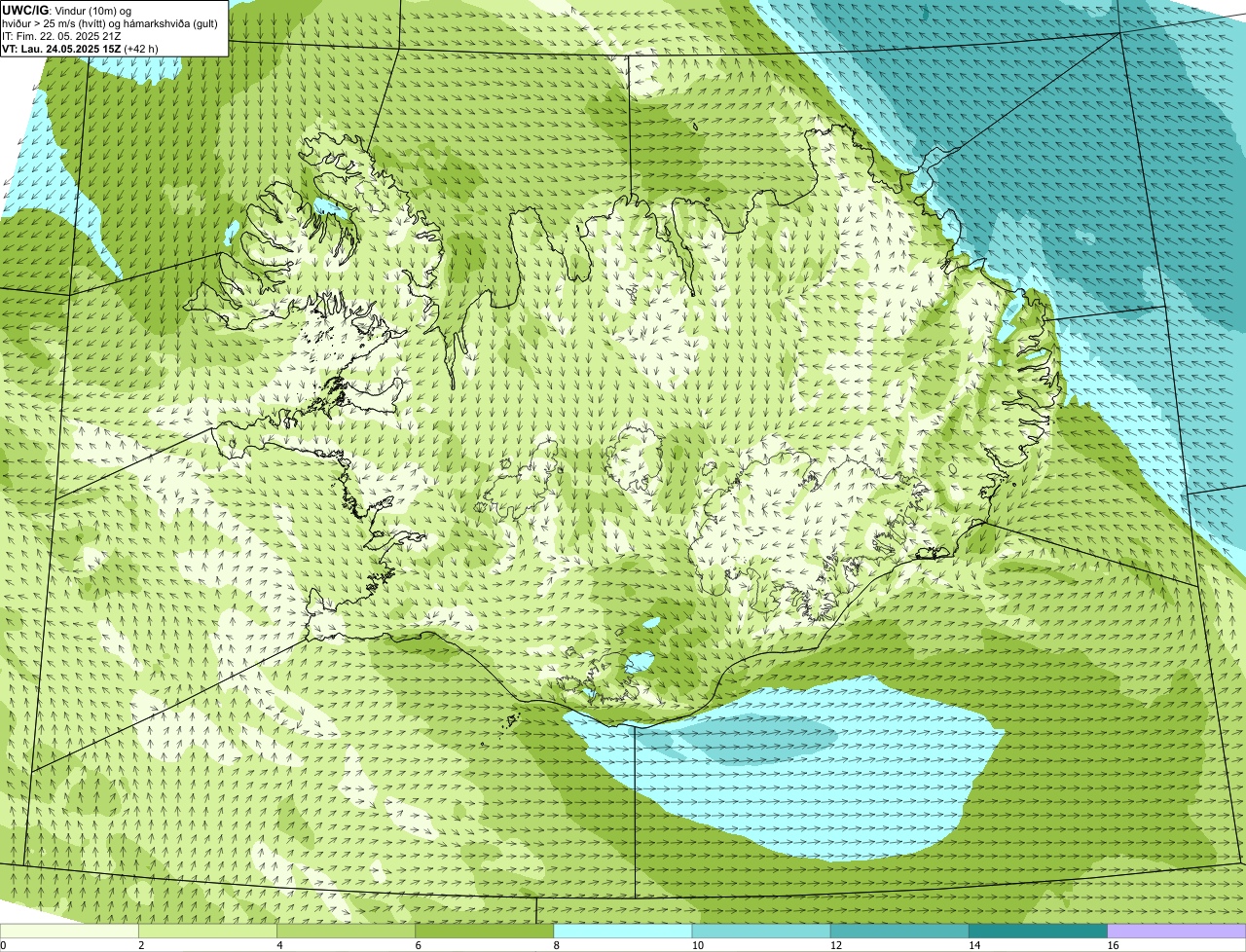Click the legend tick label '8'
Viewport: 1246px width, 952px height.
(x=557, y=945)
